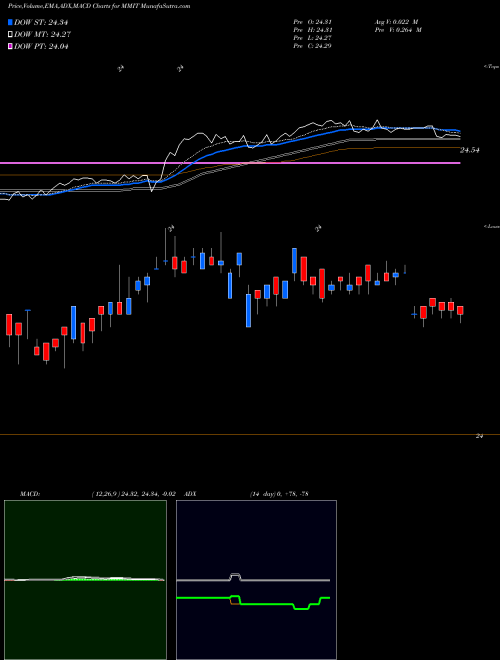The width and height of the screenshot is (500, 660).
Task: Click the tall blue candlestick at the chart's mid-peak
Action: 295,261
